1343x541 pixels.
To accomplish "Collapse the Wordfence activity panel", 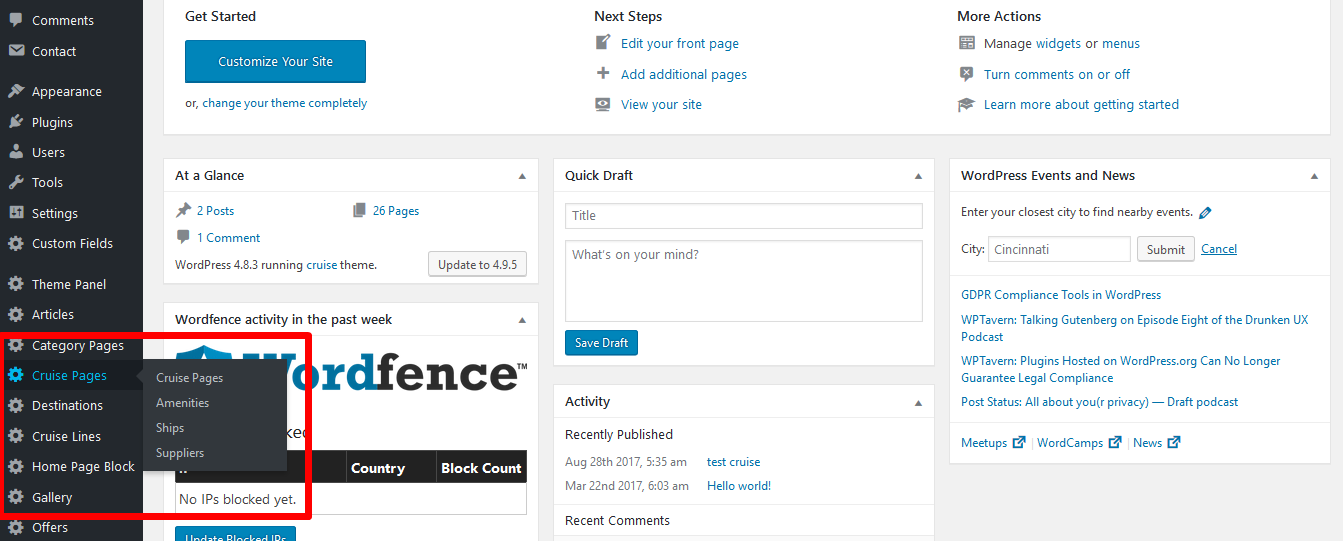I will (522, 320).
